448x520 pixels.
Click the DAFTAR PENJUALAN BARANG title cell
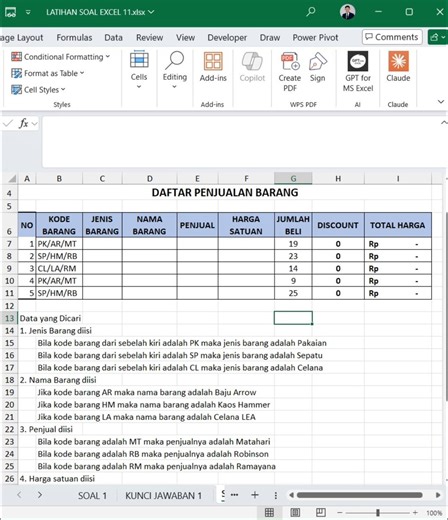(x=225, y=193)
